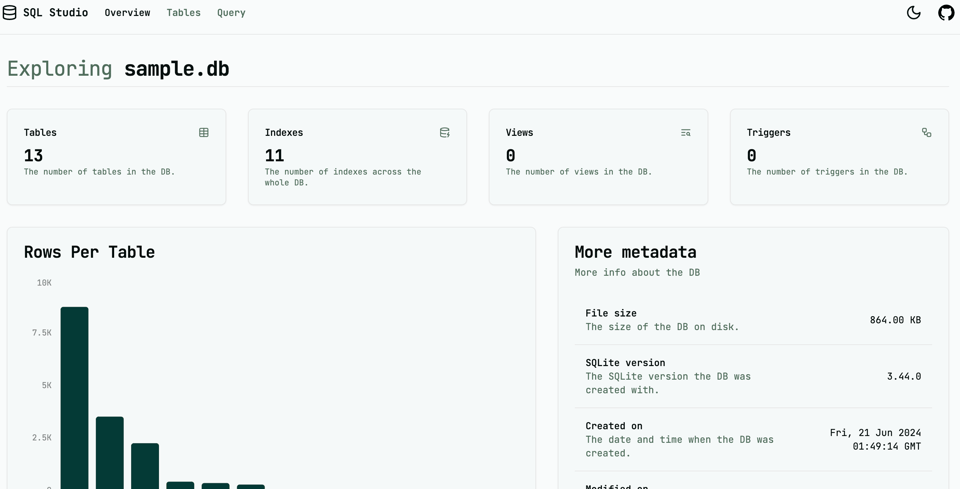This screenshot has width=960, height=489.
Task: Click the Views card list-search icon
Action: coord(686,132)
